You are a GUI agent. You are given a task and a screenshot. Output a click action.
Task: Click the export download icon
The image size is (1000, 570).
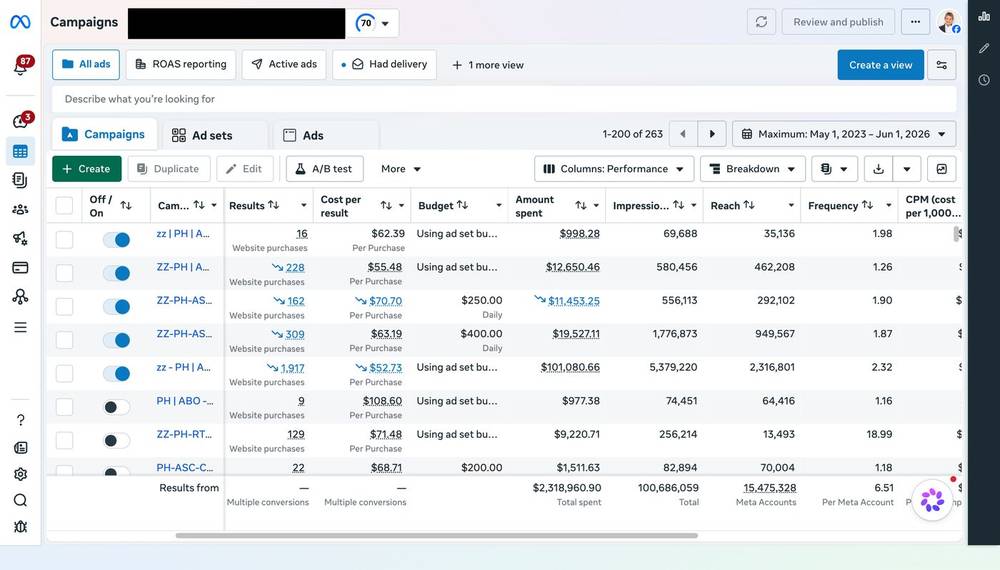[x=878, y=169]
